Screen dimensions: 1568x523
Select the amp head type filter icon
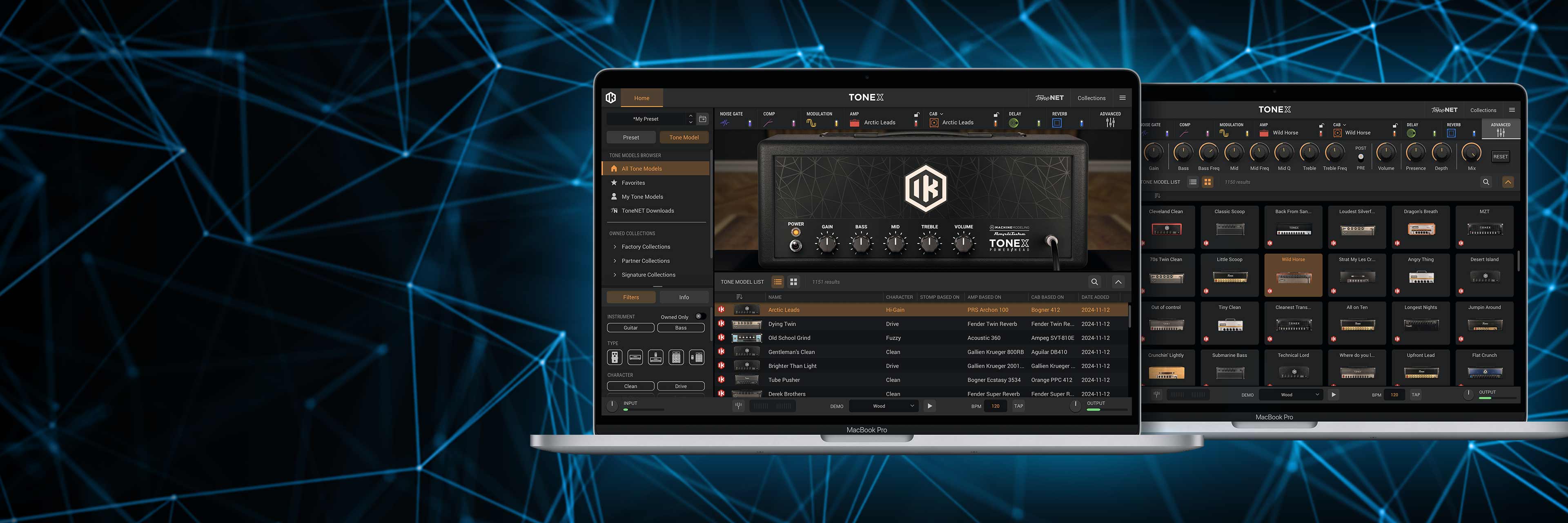tap(635, 358)
